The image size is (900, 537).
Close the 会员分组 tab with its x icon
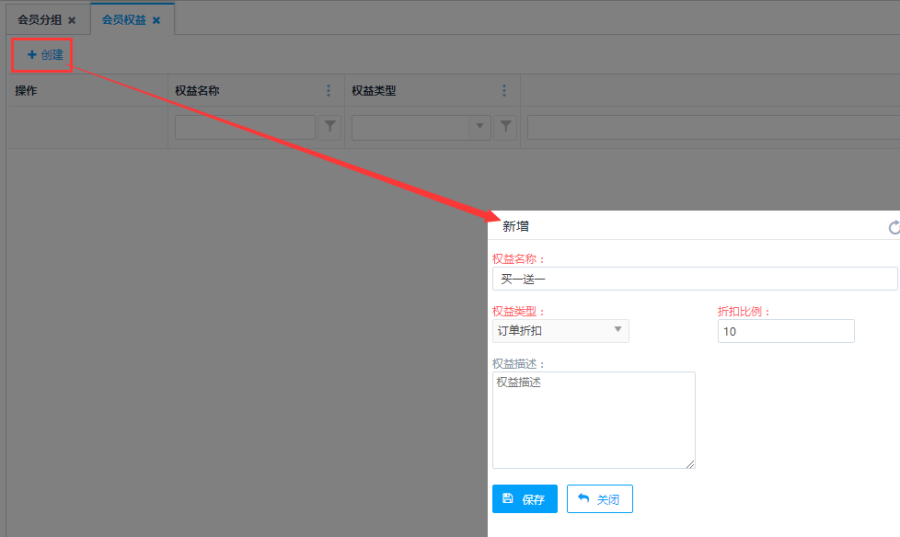pos(72,20)
